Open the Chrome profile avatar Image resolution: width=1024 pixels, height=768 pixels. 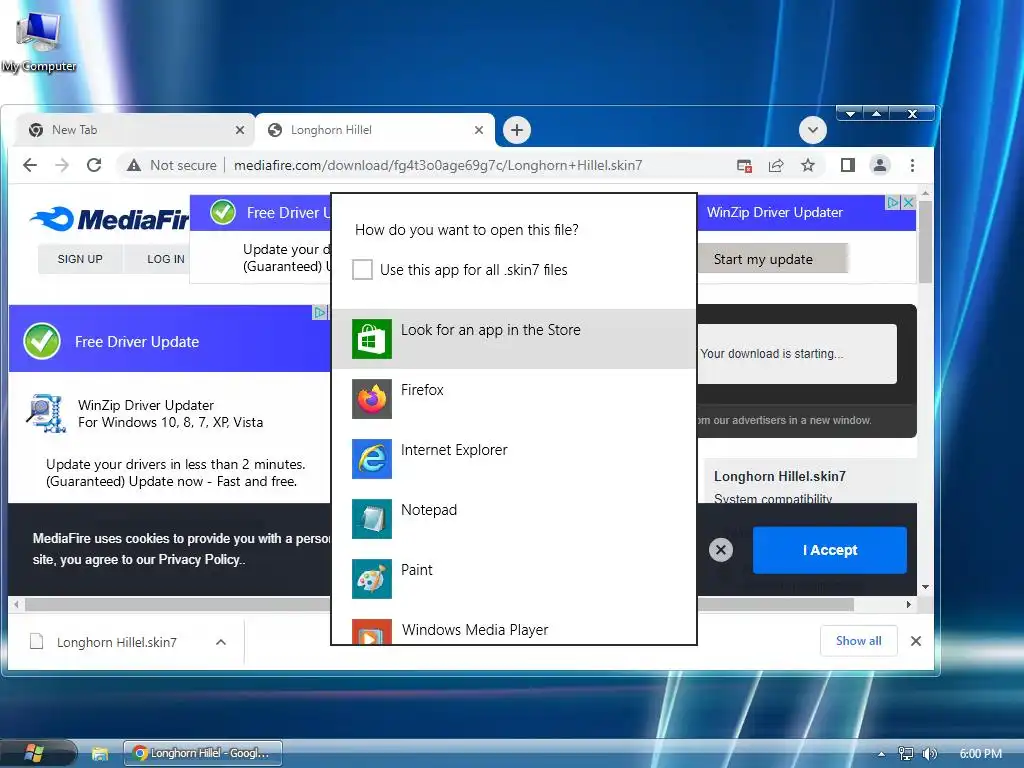pos(880,165)
